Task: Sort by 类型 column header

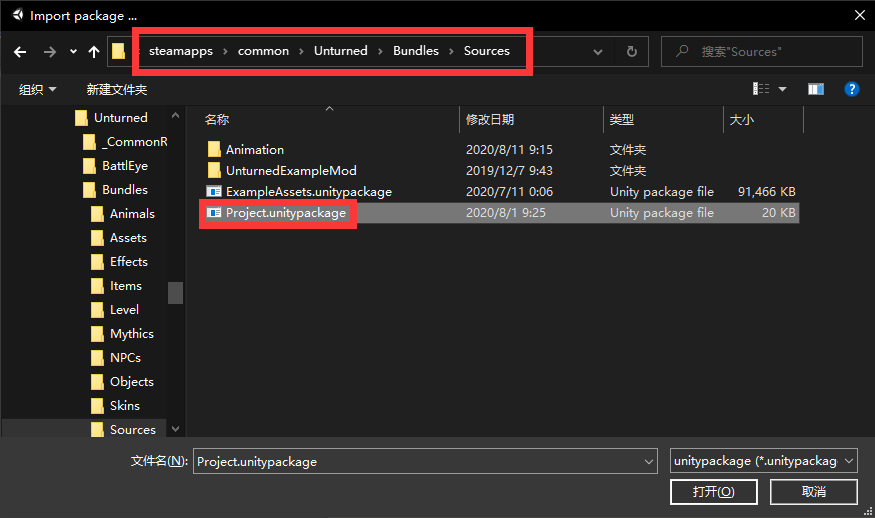Action: coord(622,119)
